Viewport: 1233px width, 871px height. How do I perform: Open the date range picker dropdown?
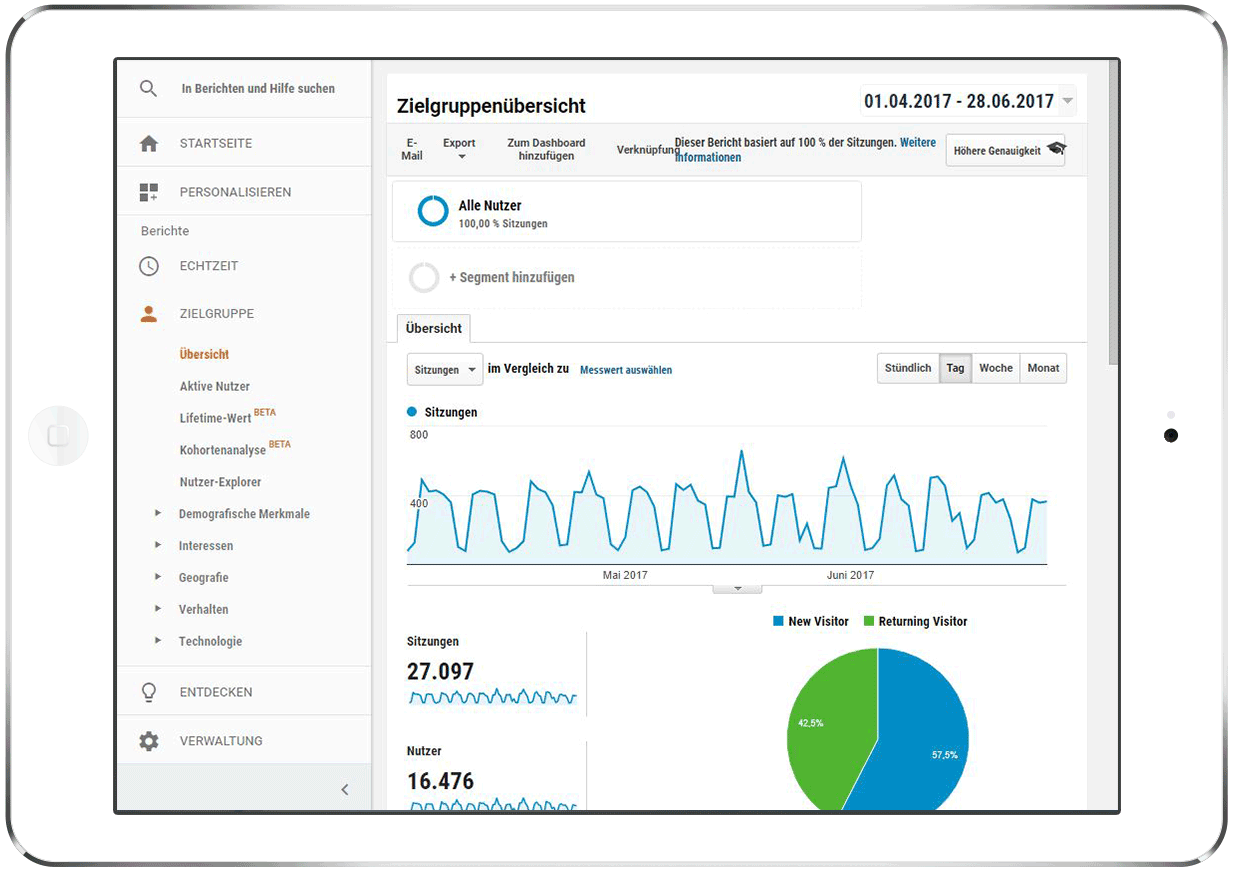pos(1068,101)
